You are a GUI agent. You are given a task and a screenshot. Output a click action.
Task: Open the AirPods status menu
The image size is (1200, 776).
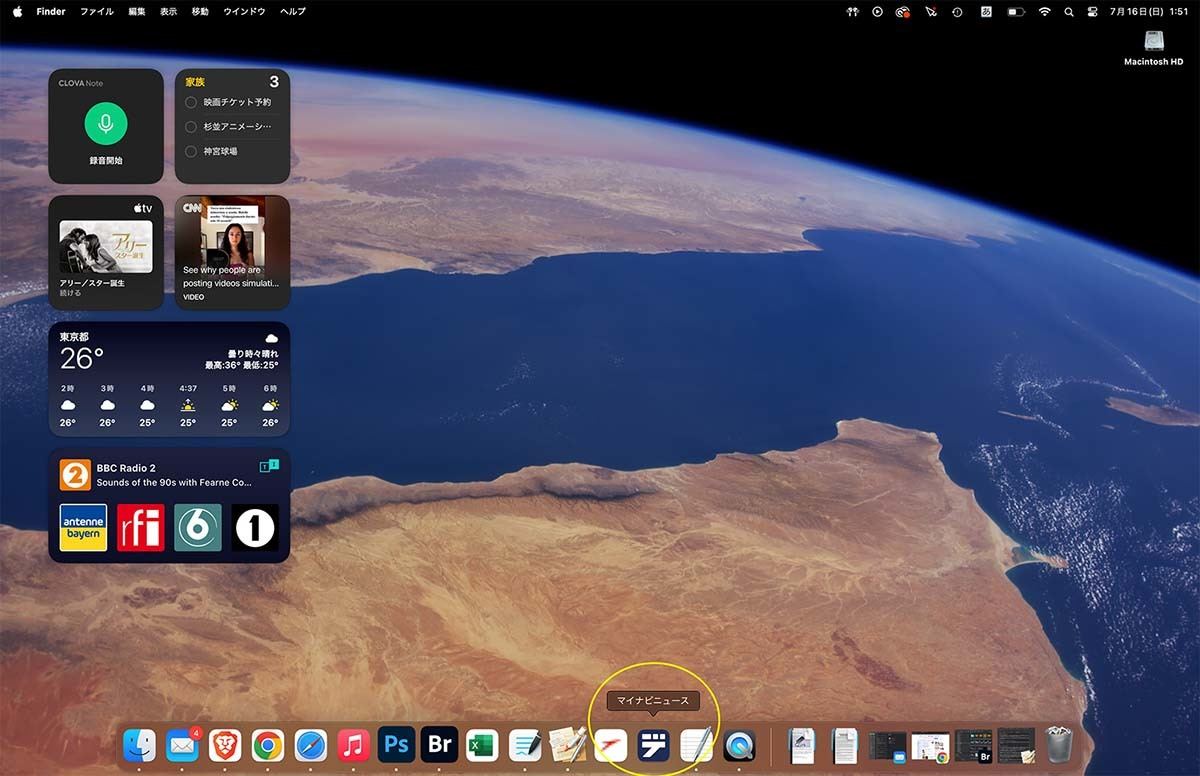(853, 12)
